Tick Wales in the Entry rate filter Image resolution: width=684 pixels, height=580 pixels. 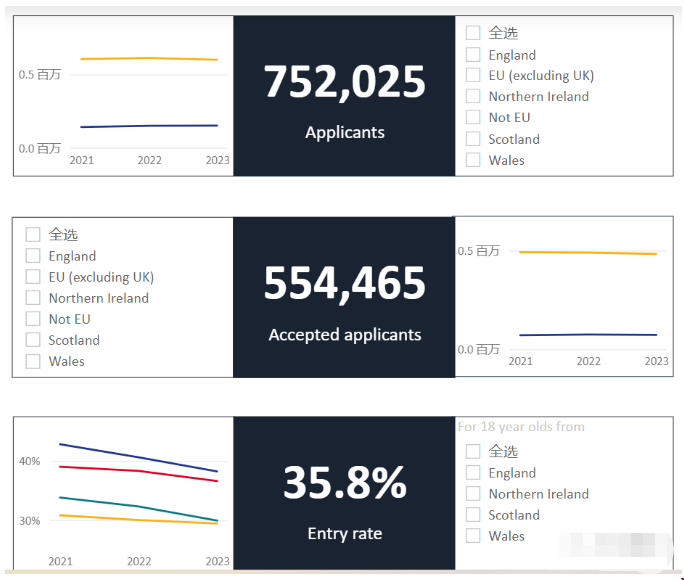(x=473, y=536)
